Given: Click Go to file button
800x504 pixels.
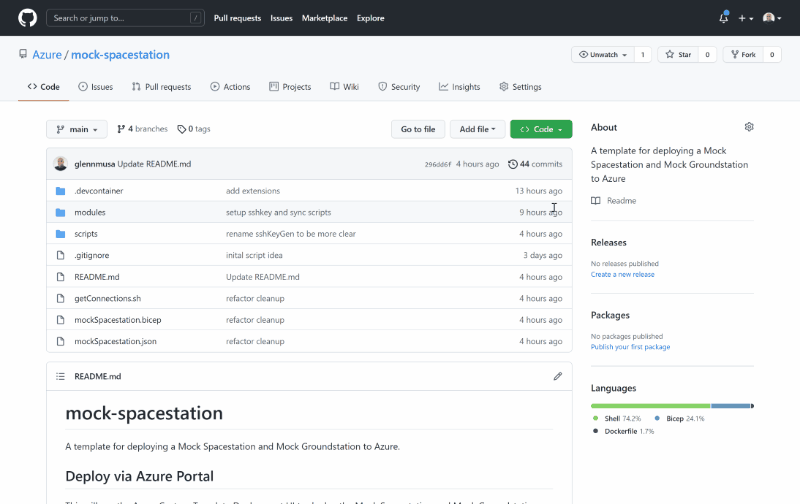Looking at the screenshot, I should (x=418, y=129).
